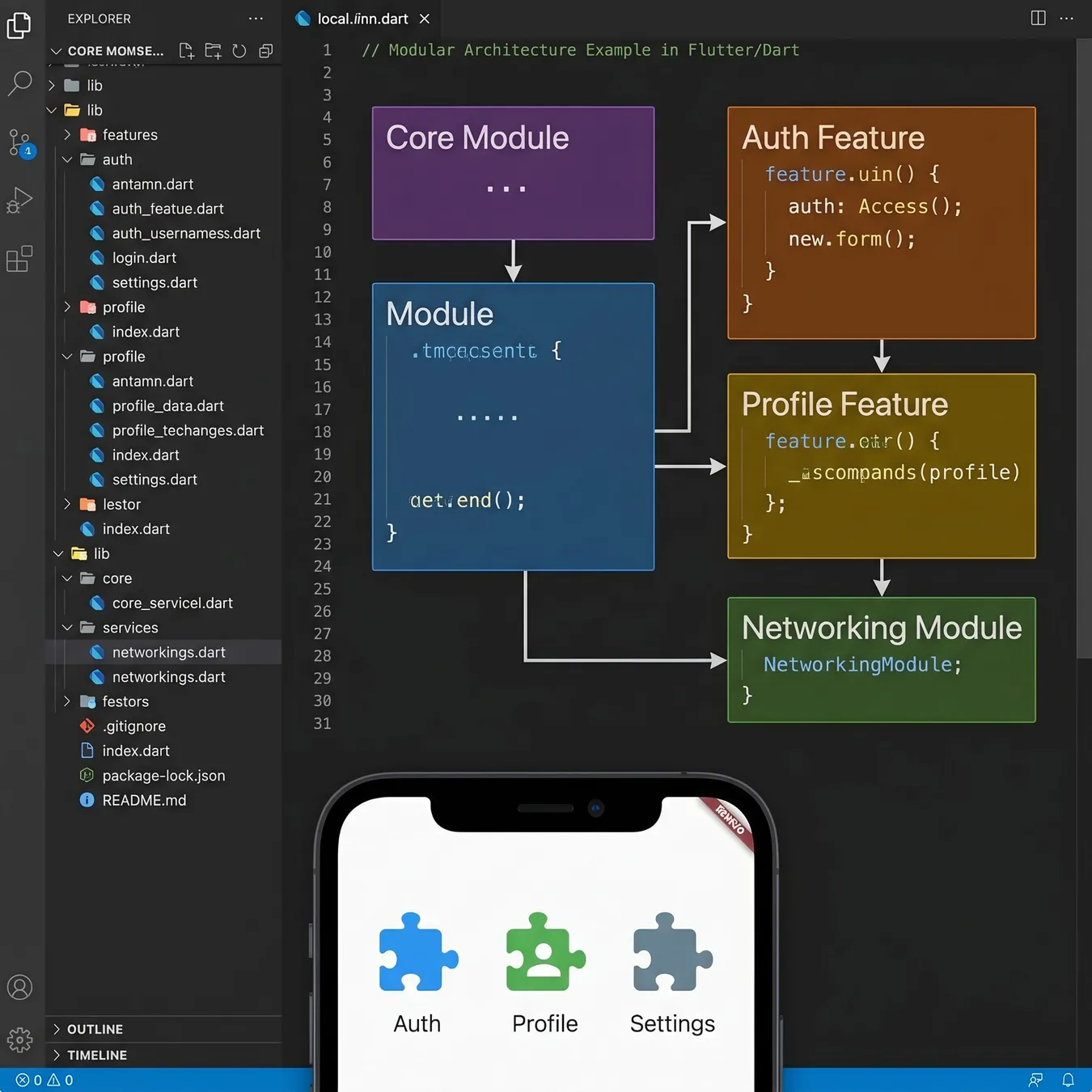Click the "Profile" label on the phone

click(x=545, y=1024)
